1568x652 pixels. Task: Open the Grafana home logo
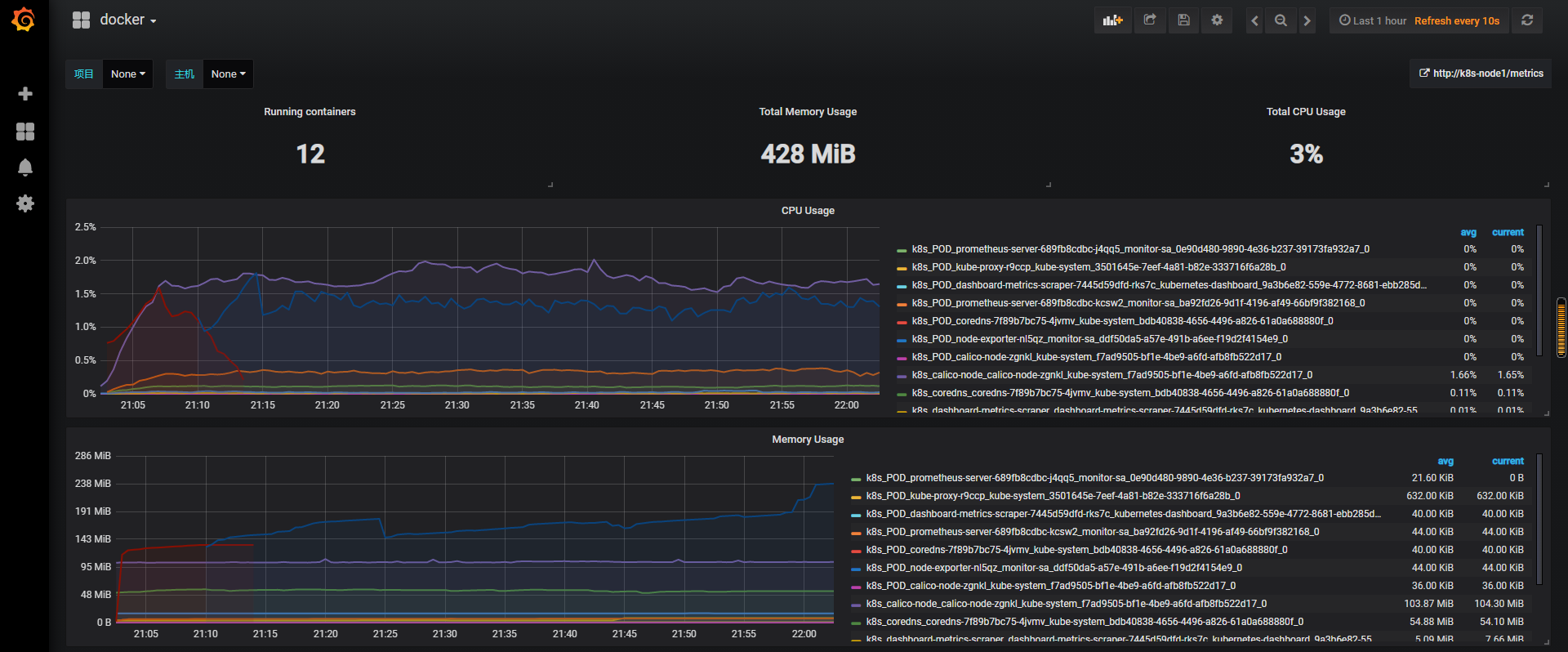(x=24, y=20)
